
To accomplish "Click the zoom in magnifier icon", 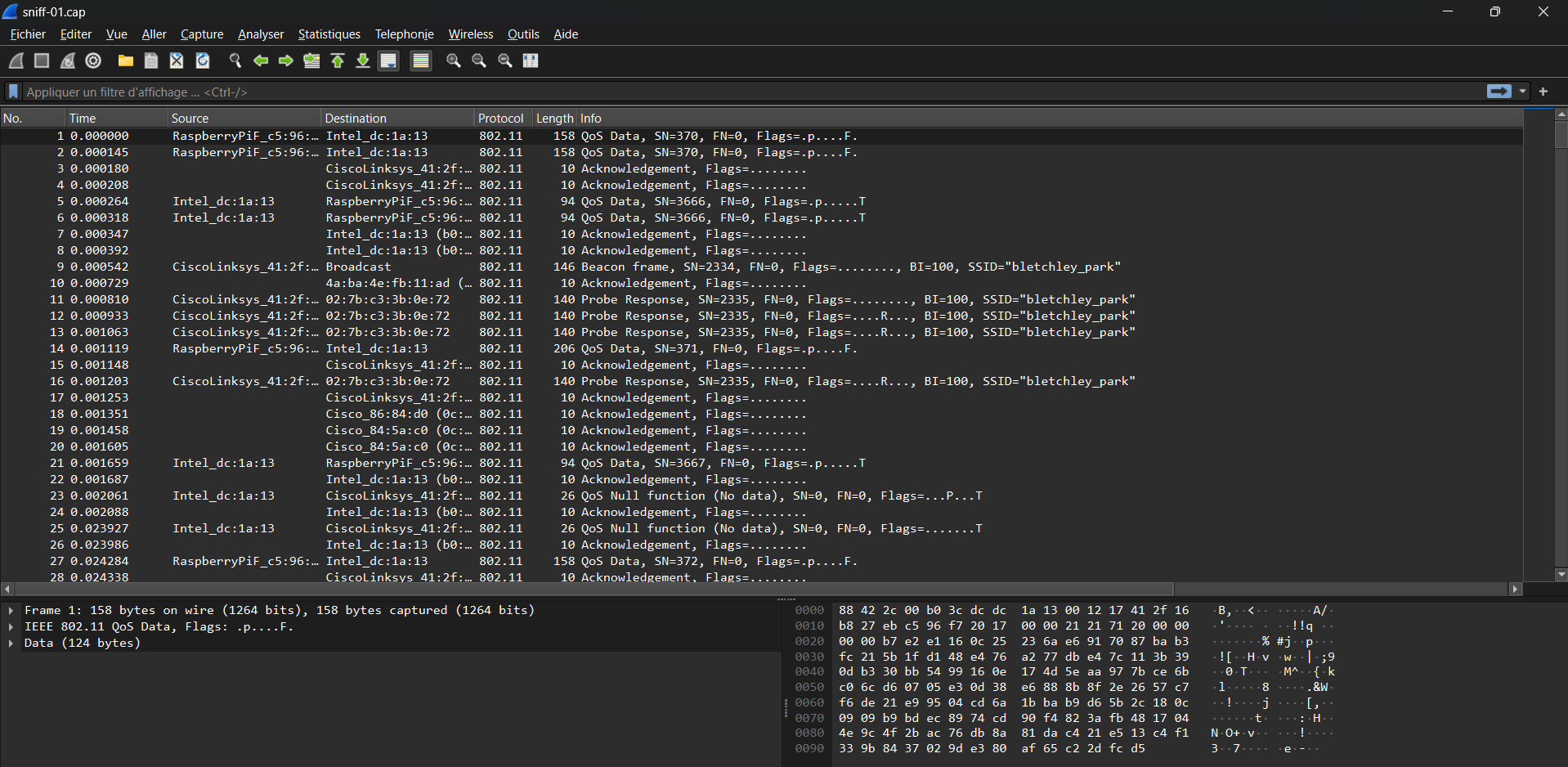I will click(453, 61).
